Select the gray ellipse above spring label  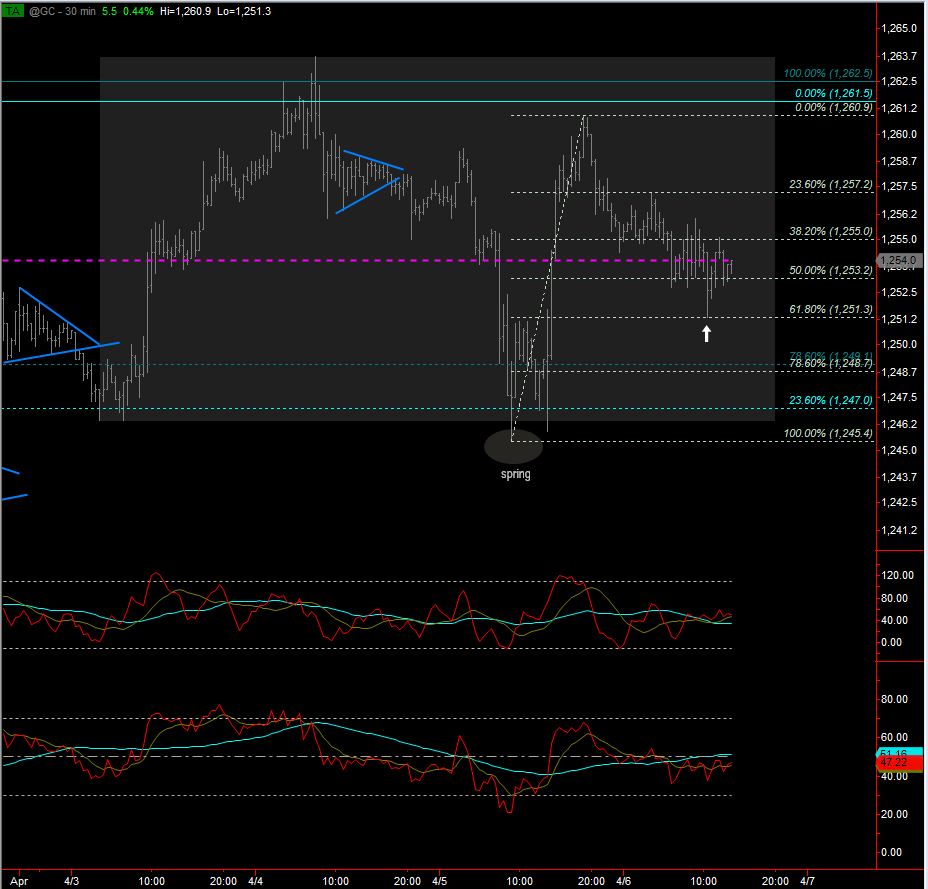513,447
